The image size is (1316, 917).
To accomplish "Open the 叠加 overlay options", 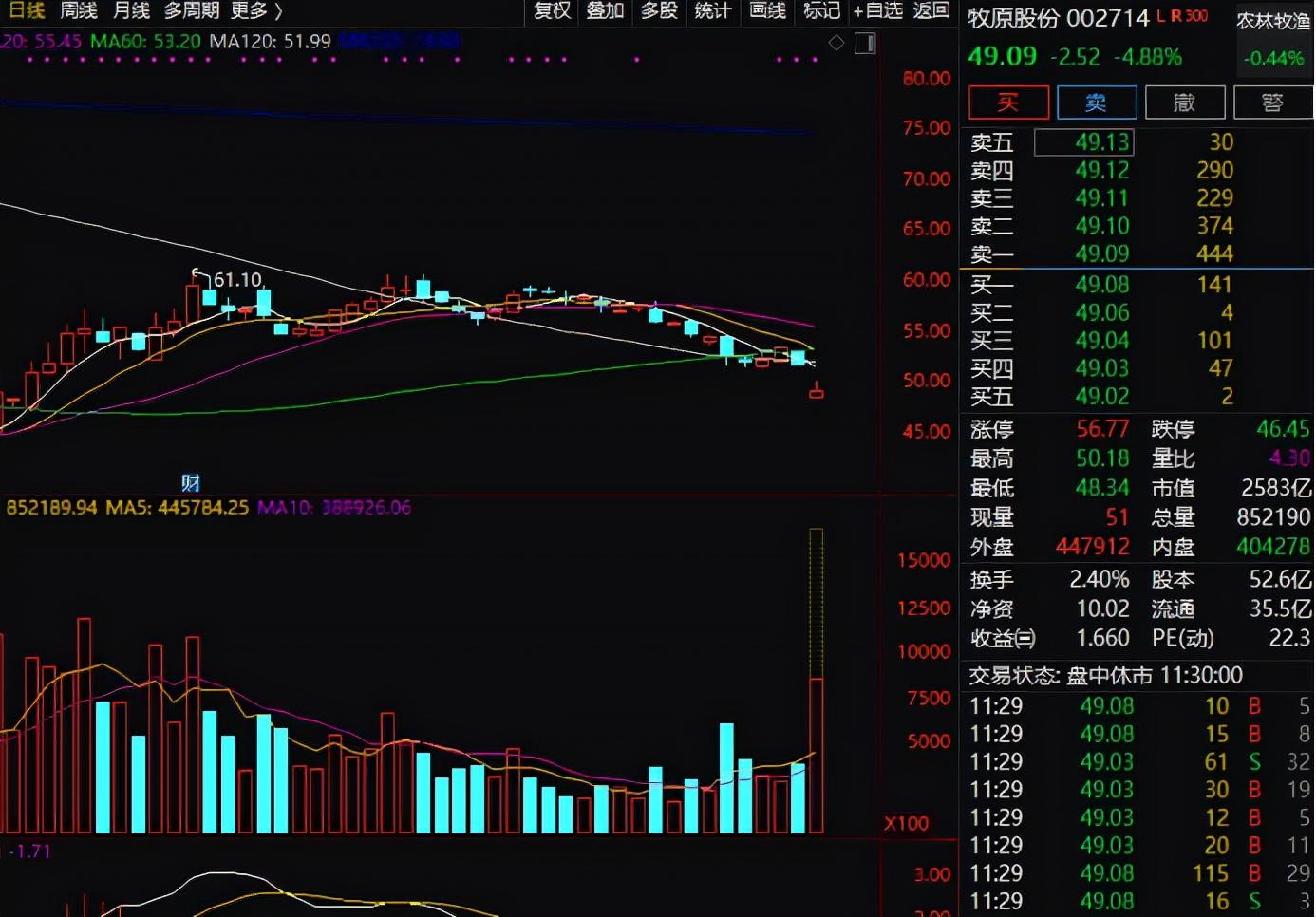I will click(605, 11).
